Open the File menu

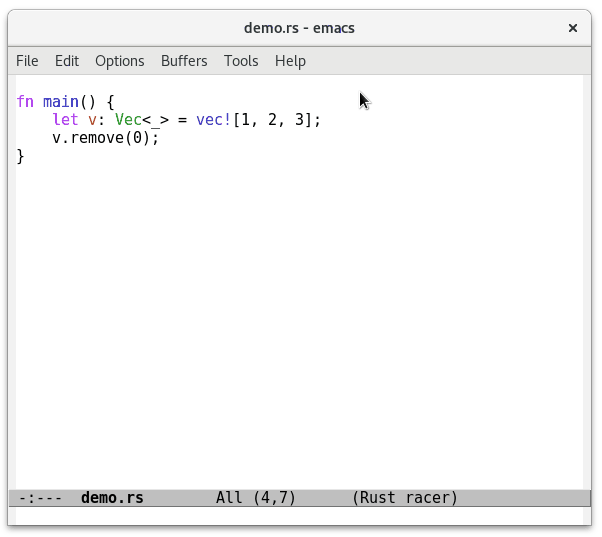coord(27,61)
